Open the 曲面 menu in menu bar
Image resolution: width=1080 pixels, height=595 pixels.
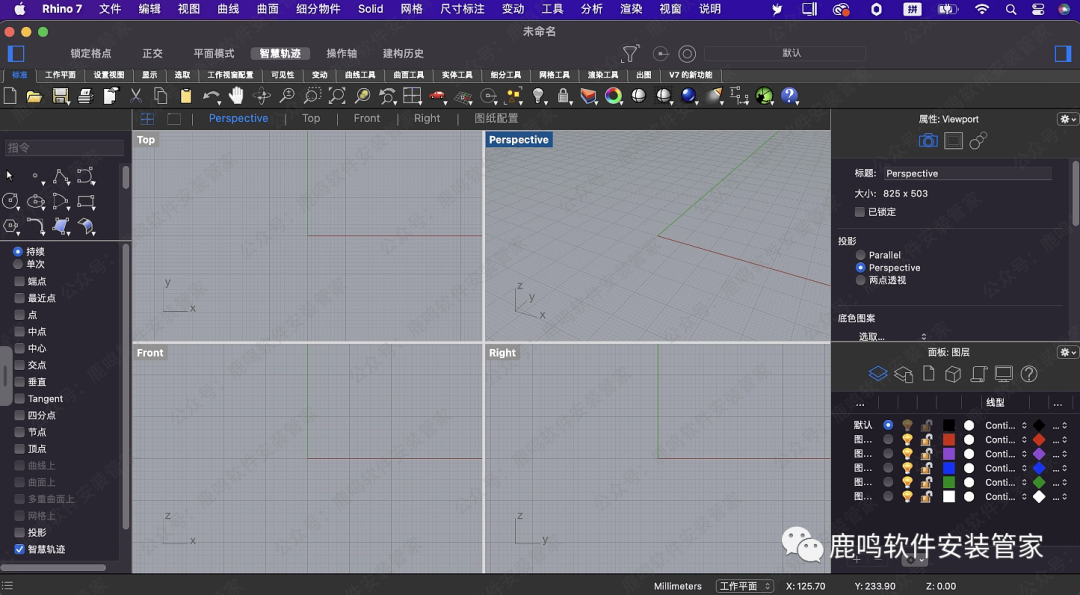[267, 9]
